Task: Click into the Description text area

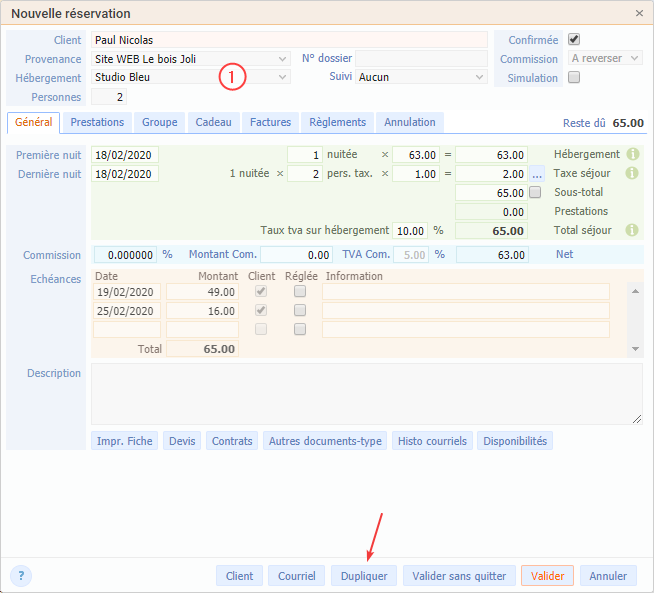Action: pos(366,394)
